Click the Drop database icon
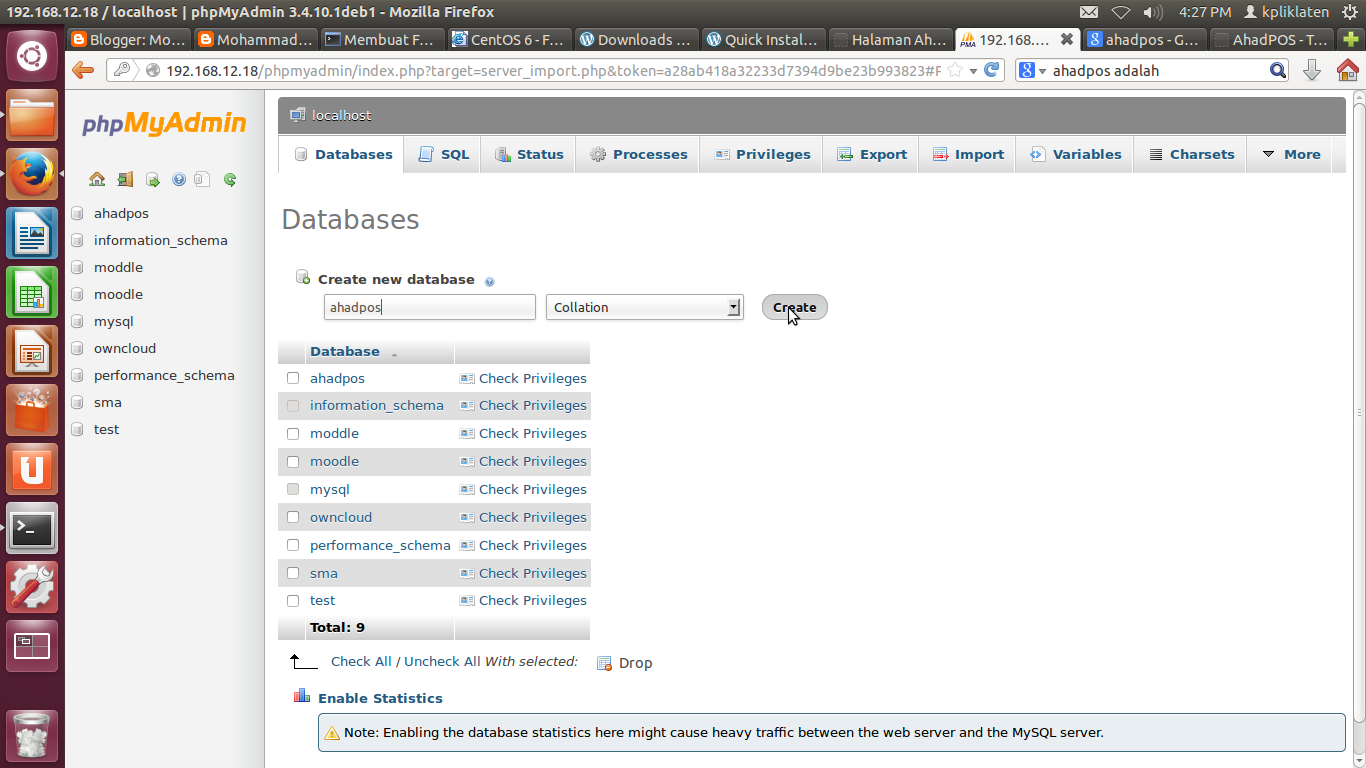The width and height of the screenshot is (1366, 768). [604, 663]
